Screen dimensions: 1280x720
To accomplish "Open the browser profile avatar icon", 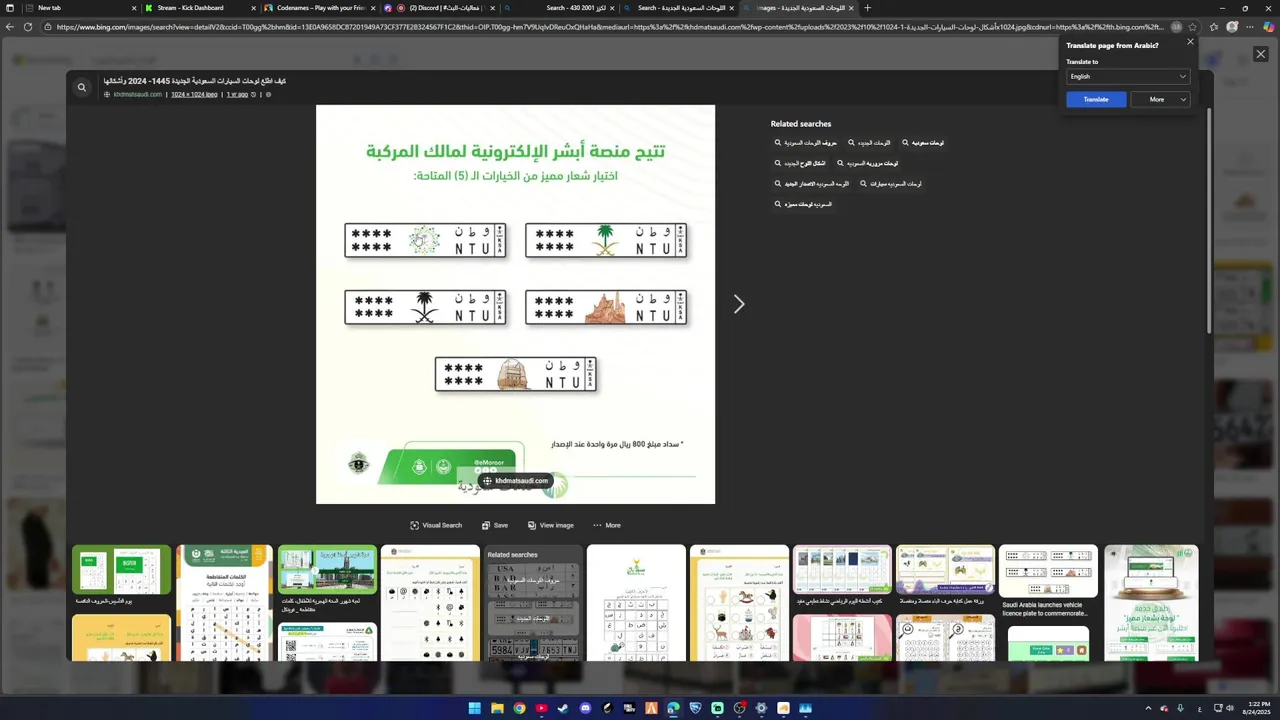I will coord(1232,27).
